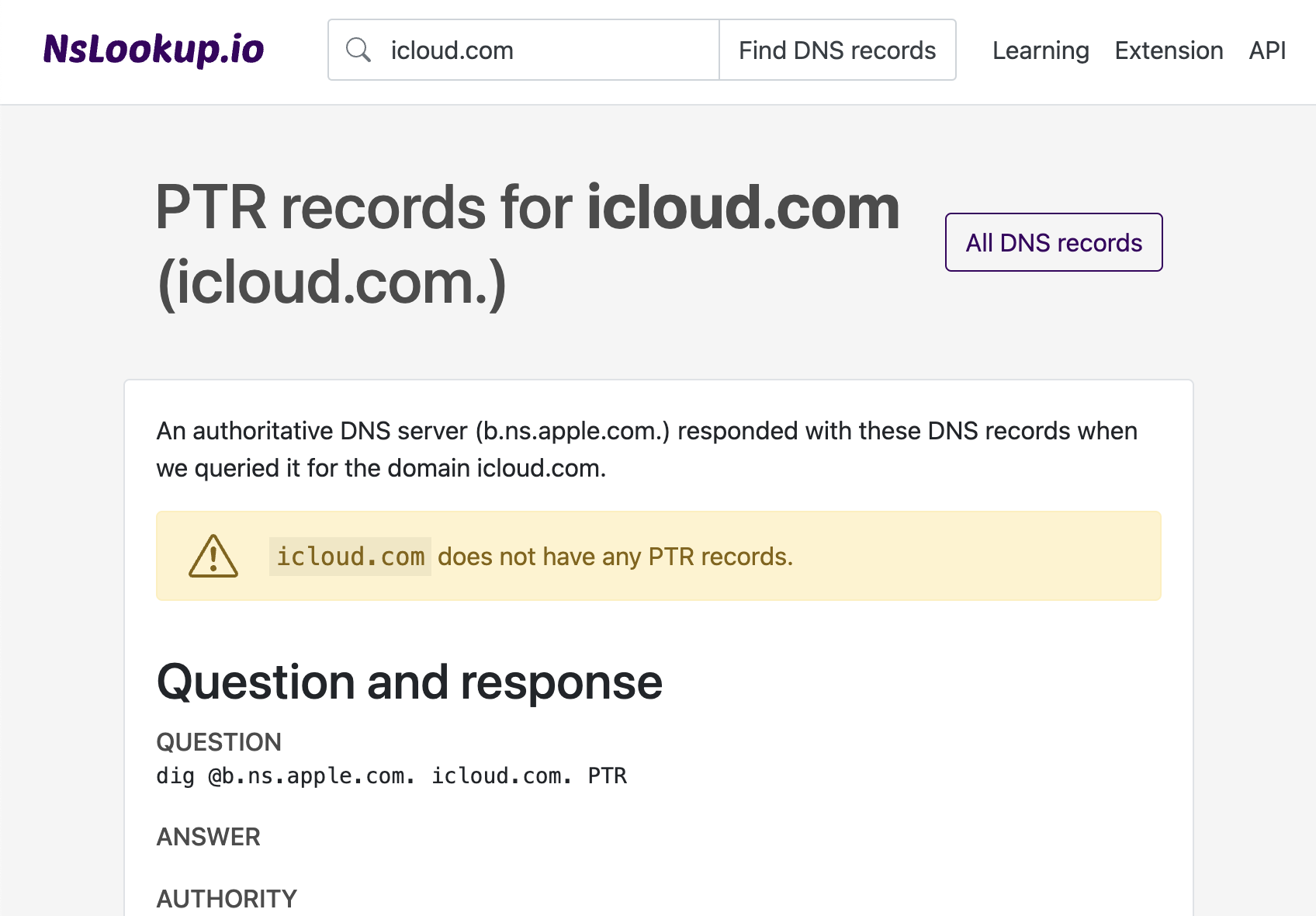This screenshot has width=1316, height=916.
Task: Click the AUTHORITY section label
Action: (226, 898)
